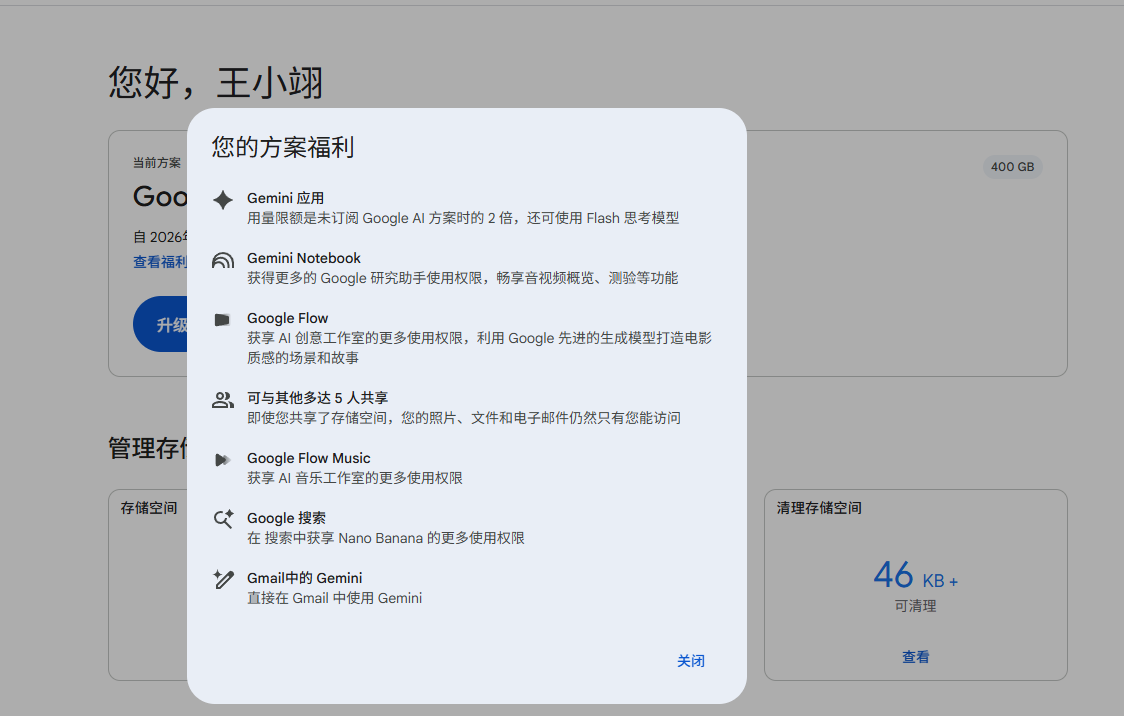
Task: Click the 400 GB storage badge
Action: pyautogui.click(x=1012, y=167)
